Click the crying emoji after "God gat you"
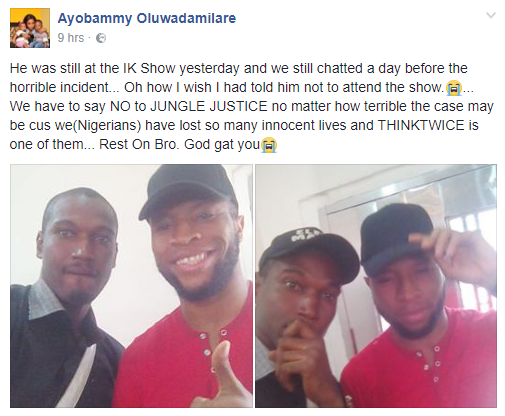This screenshot has height=416, width=505. [x=269, y=145]
